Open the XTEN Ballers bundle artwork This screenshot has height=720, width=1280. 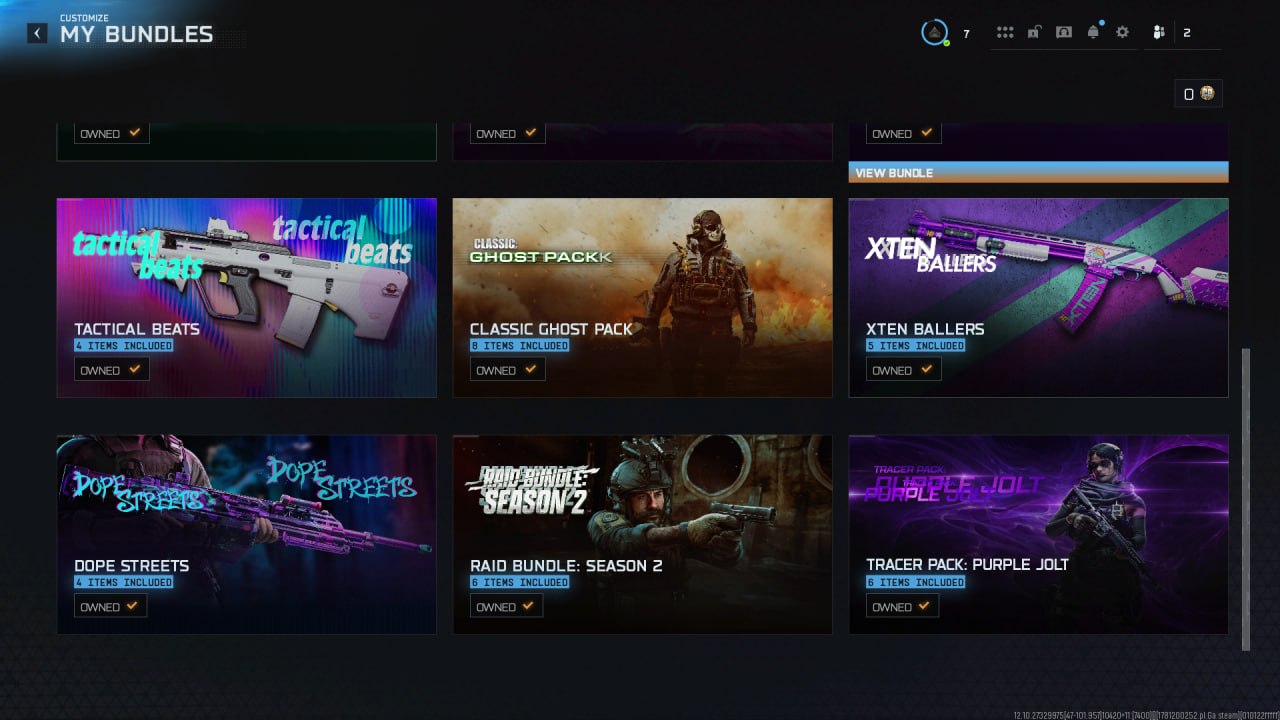click(x=1038, y=297)
